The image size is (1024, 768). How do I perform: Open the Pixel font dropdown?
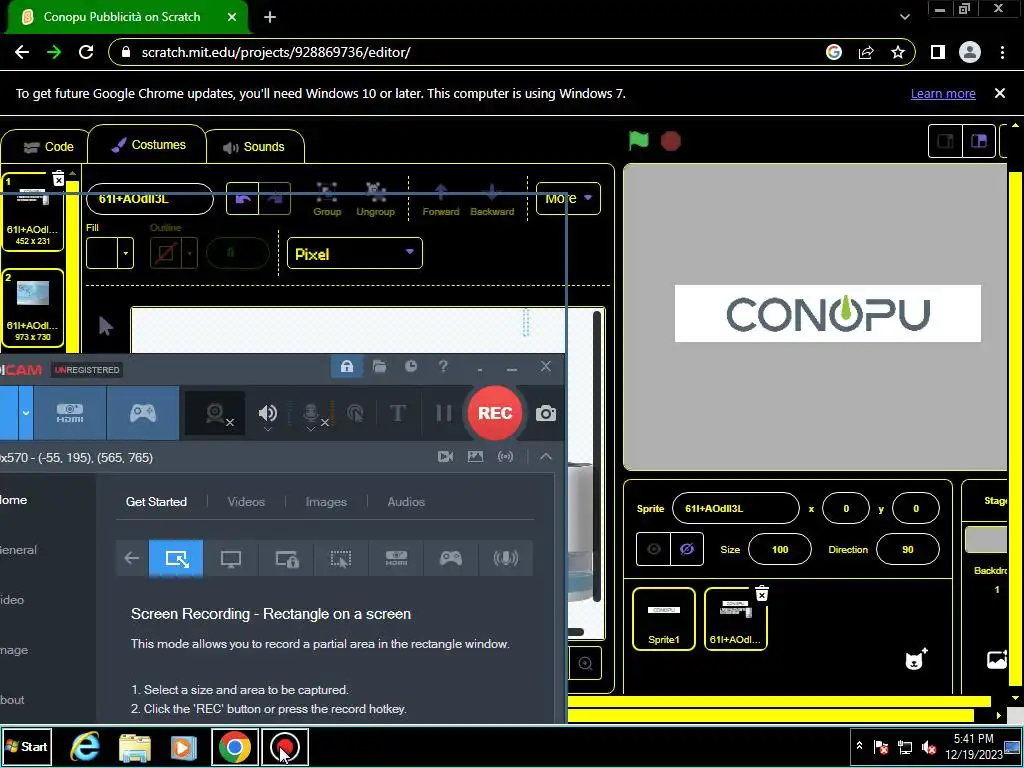[x=355, y=253]
